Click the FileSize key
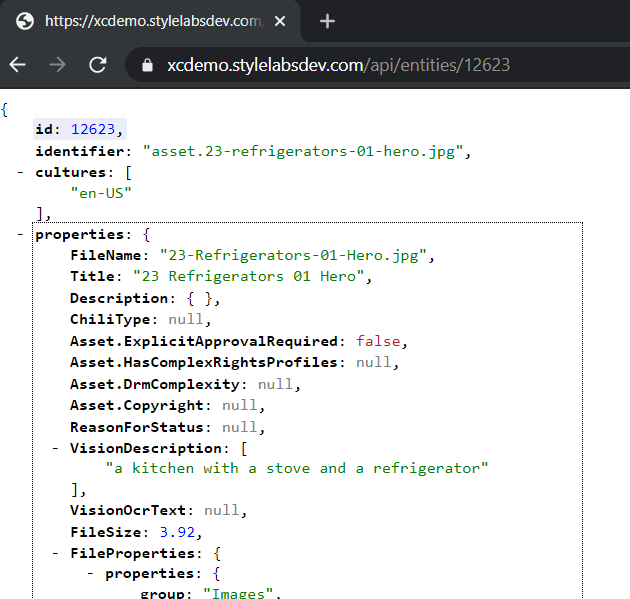This screenshot has width=630, height=599. point(106,532)
